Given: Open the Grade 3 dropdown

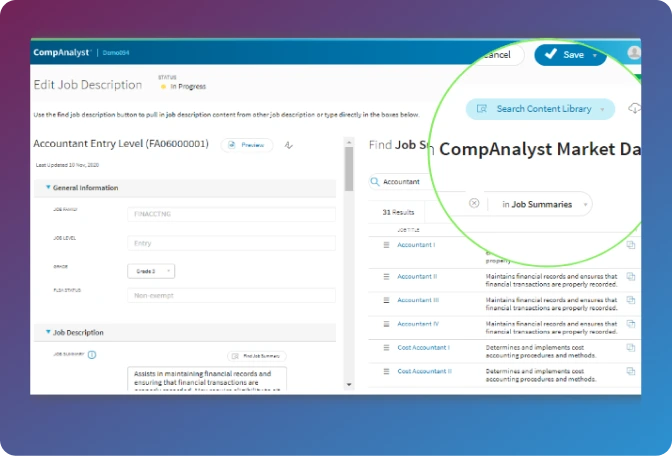Looking at the screenshot, I should (x=151, y=271).
